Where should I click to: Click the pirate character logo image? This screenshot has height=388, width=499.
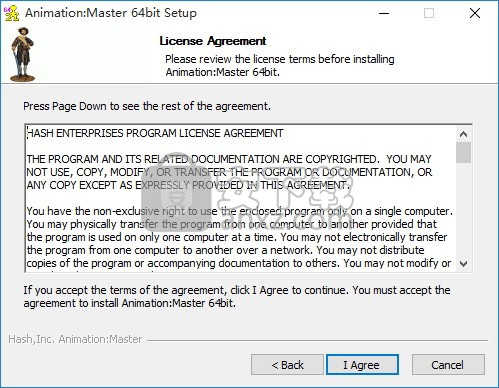[22, 54]
